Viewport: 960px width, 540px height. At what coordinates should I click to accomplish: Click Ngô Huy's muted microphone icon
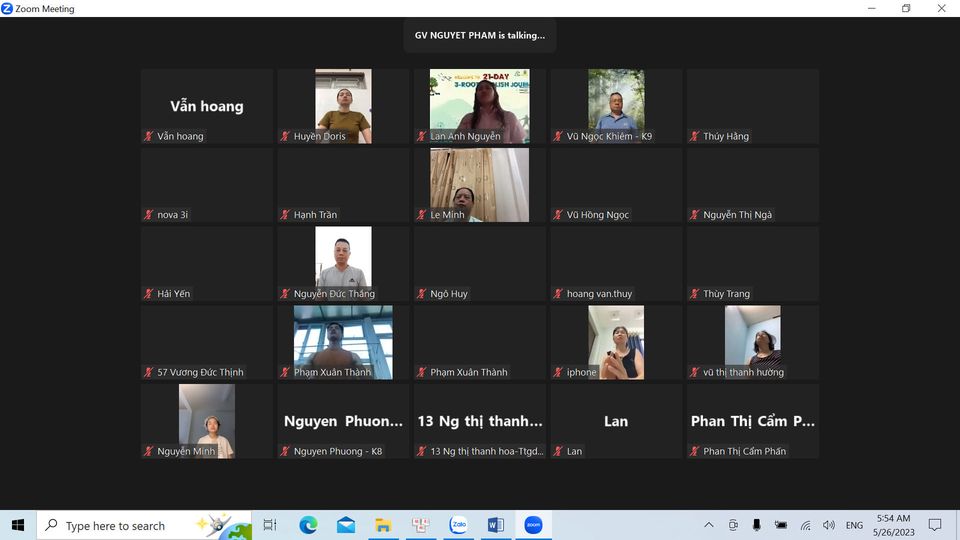(x=421, y=293)
